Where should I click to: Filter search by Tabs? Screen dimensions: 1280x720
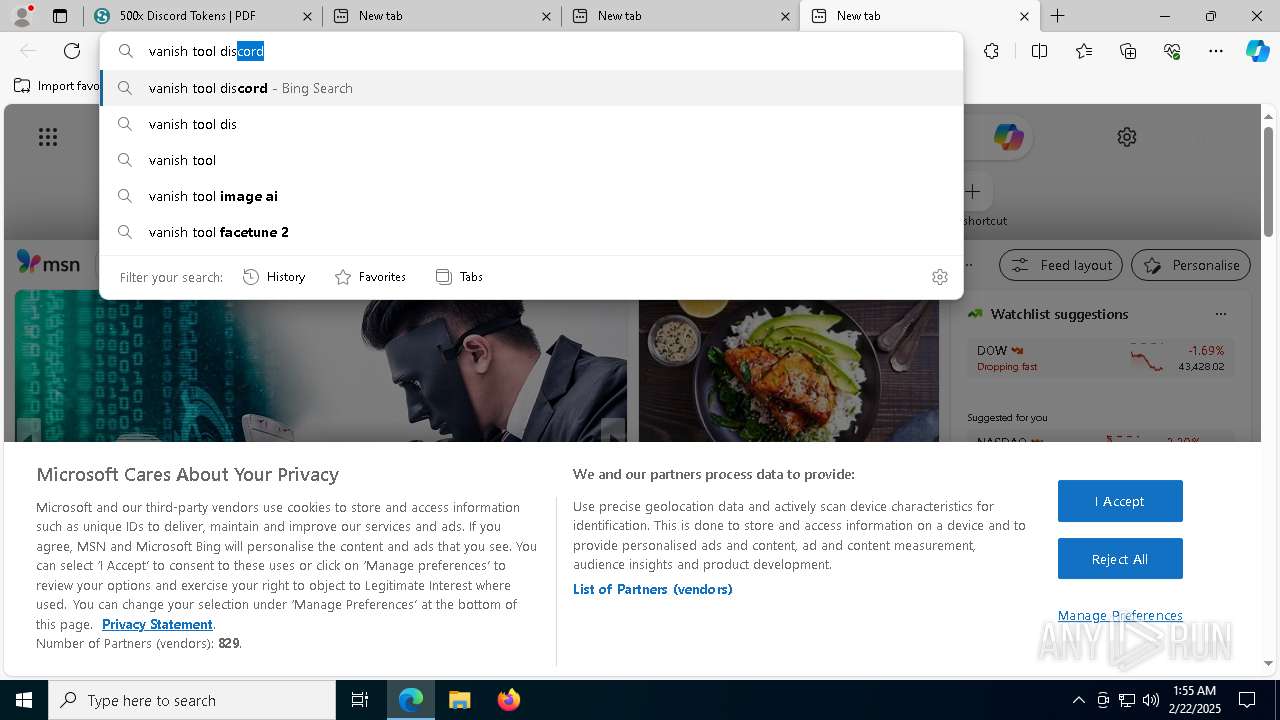tap(459, 277)
